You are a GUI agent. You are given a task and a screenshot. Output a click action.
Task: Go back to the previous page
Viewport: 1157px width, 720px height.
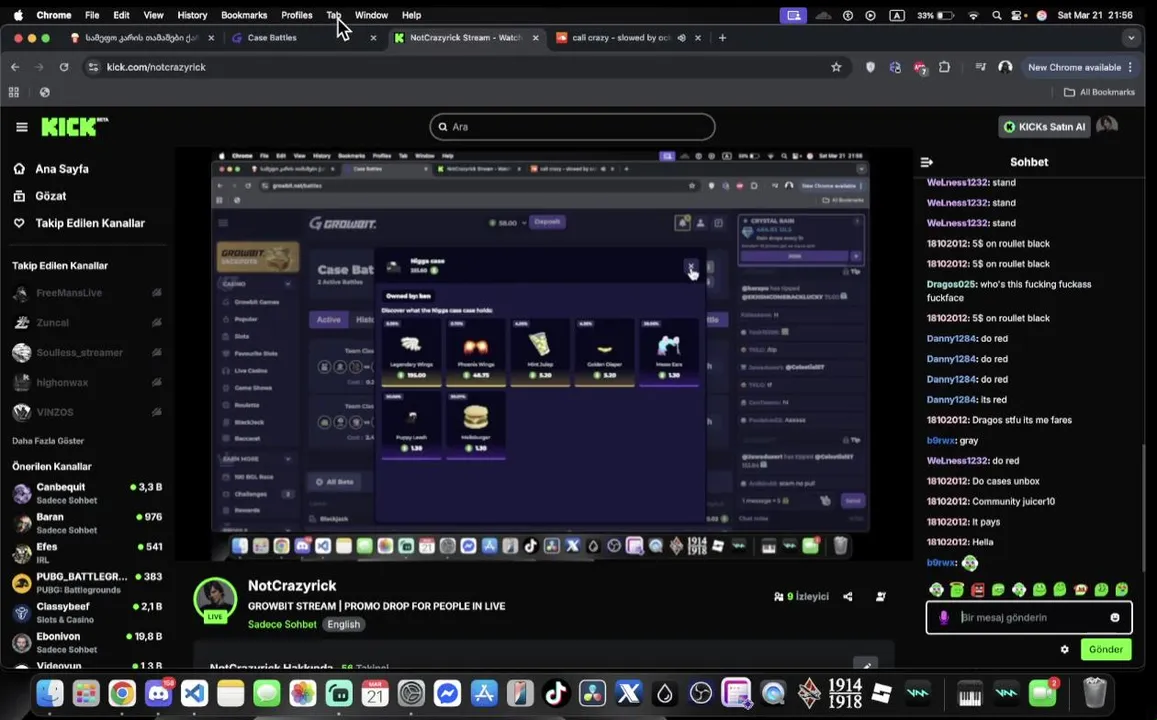click(x=15, y=67)
